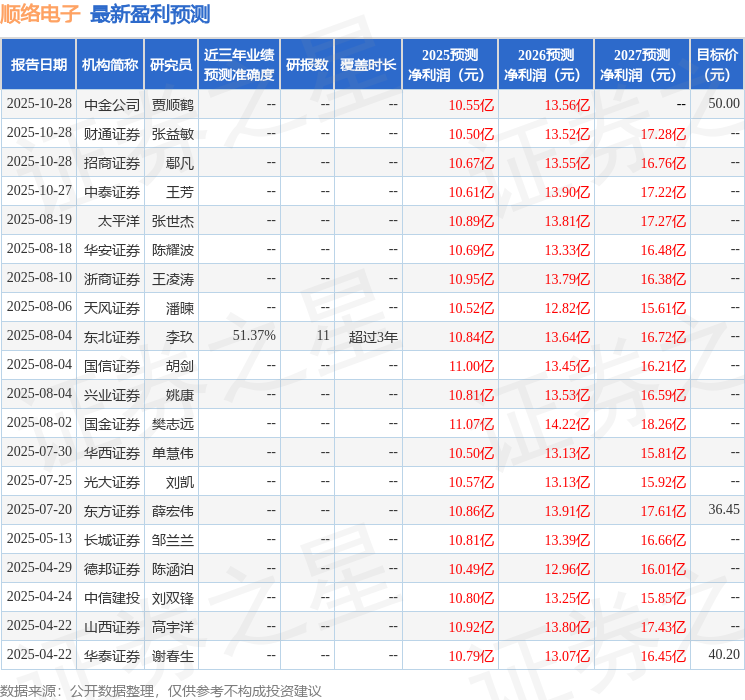Click the 覆盖时长 column header

pyautogui.click(x=368, y=65)
